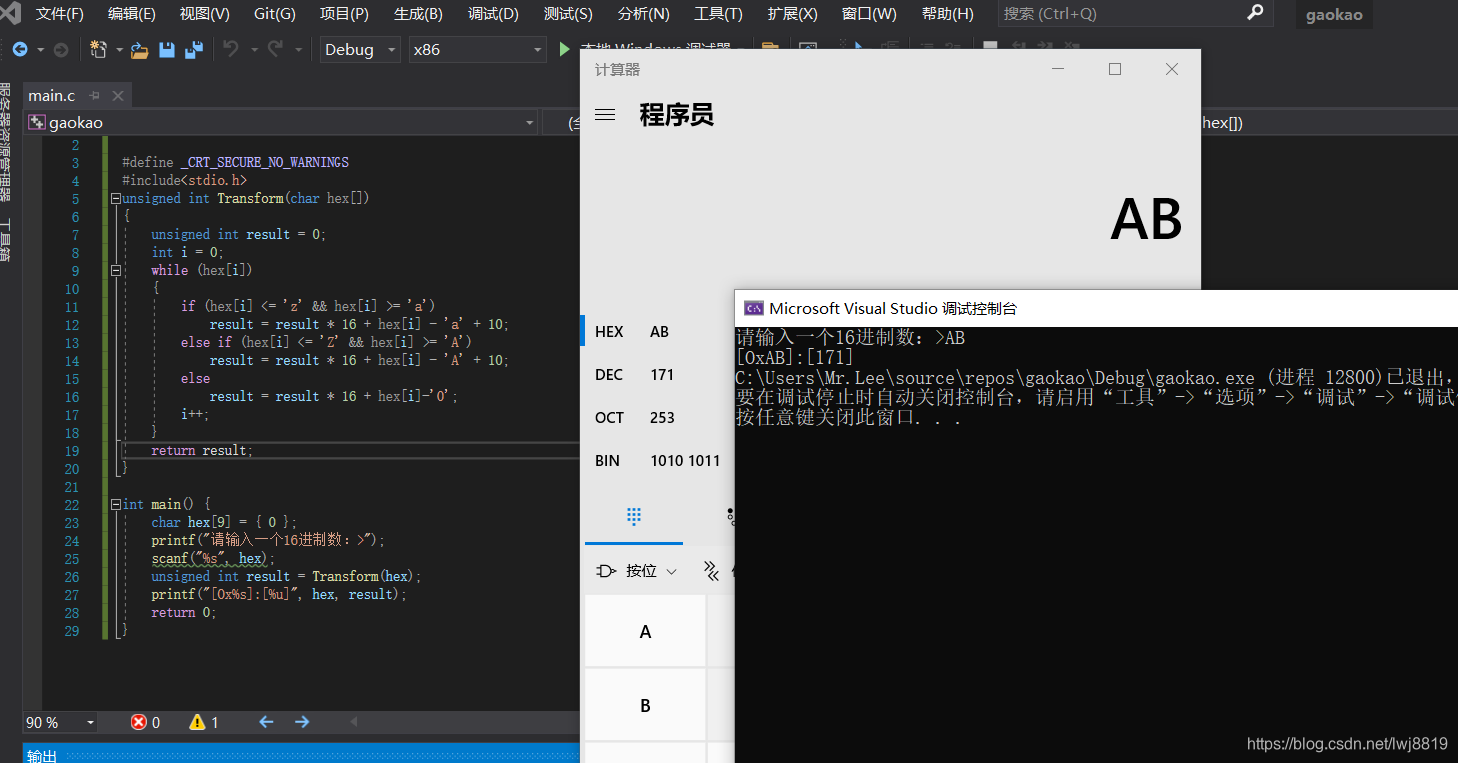Image resolution: width=1458 pixels, height=763 pixels.
Task: Click the open file folder icon
Action: [140, 50]
